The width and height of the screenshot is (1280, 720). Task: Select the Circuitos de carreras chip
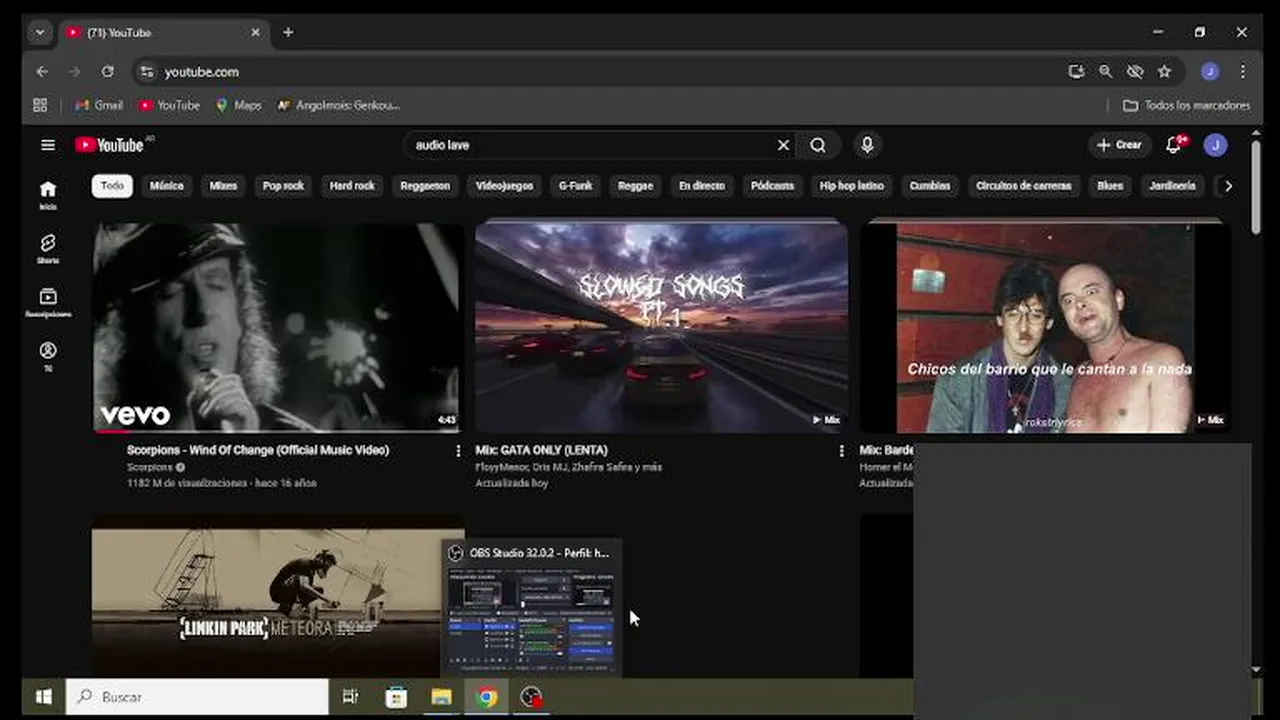tap(1023, 186)
